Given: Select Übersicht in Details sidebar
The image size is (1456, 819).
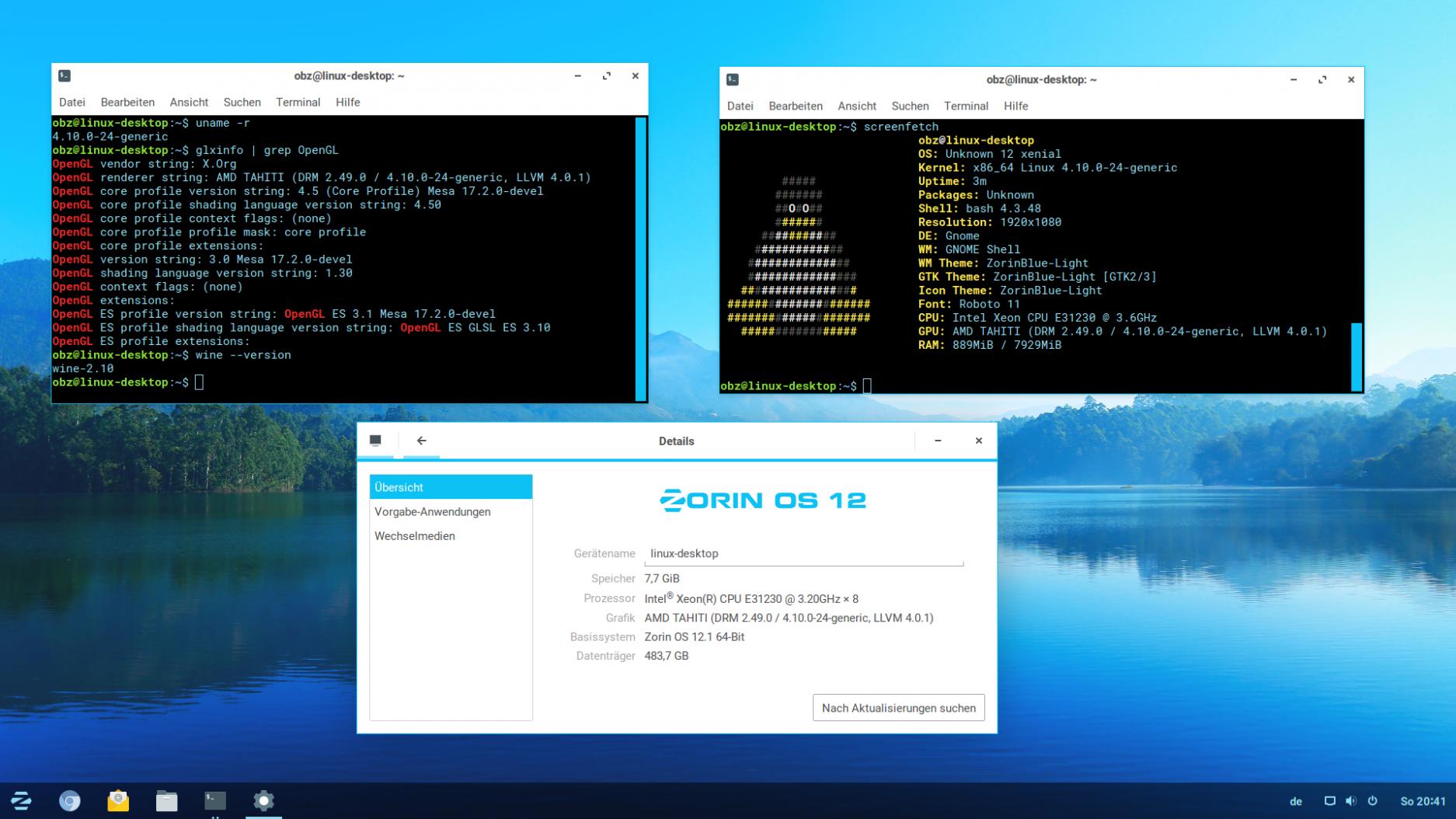Looking at the screenshot, I should pyautogui.click(x=451, y=487).
